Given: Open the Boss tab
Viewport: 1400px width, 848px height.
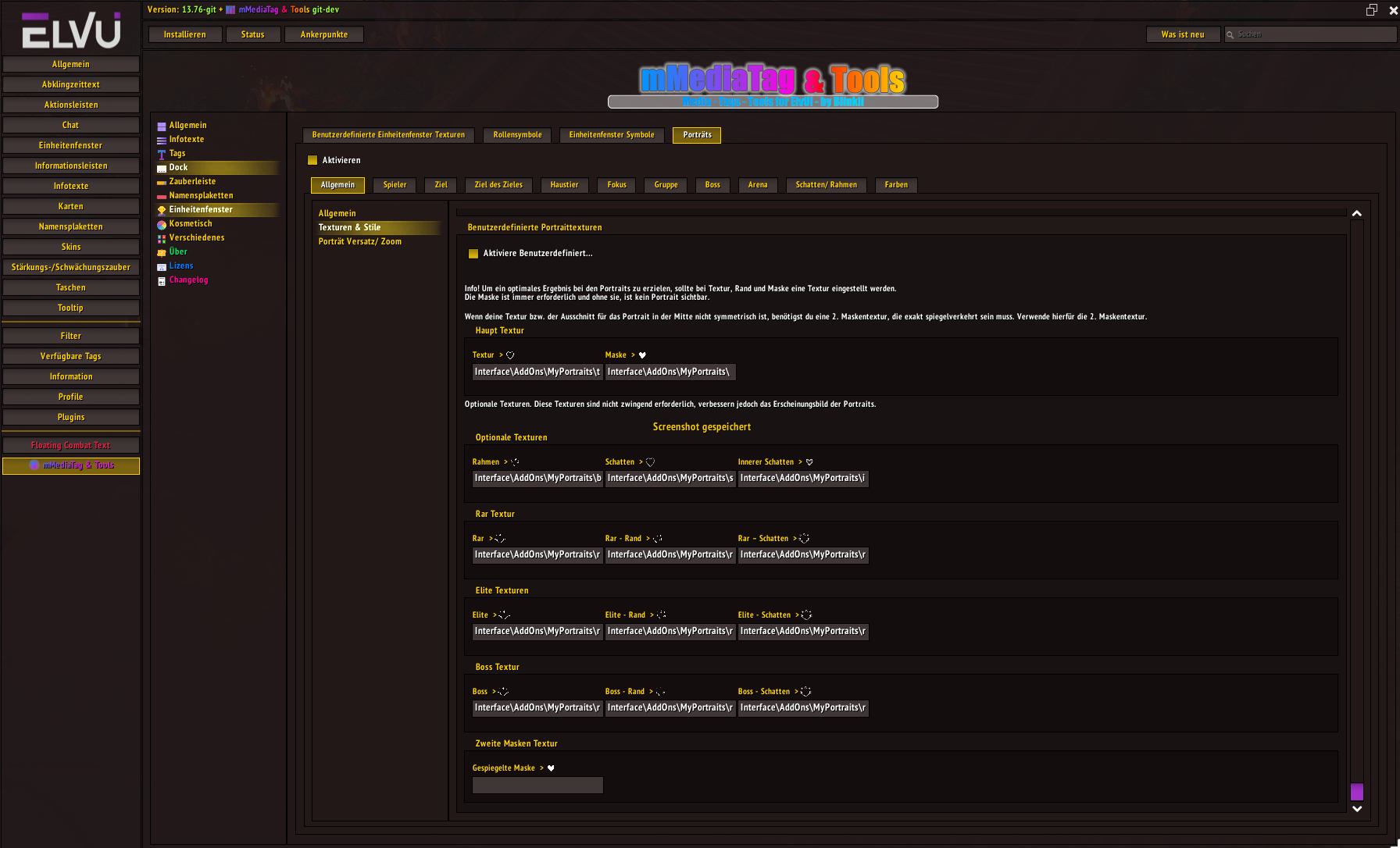Looking at the screenshot, I should coord(712,185).
